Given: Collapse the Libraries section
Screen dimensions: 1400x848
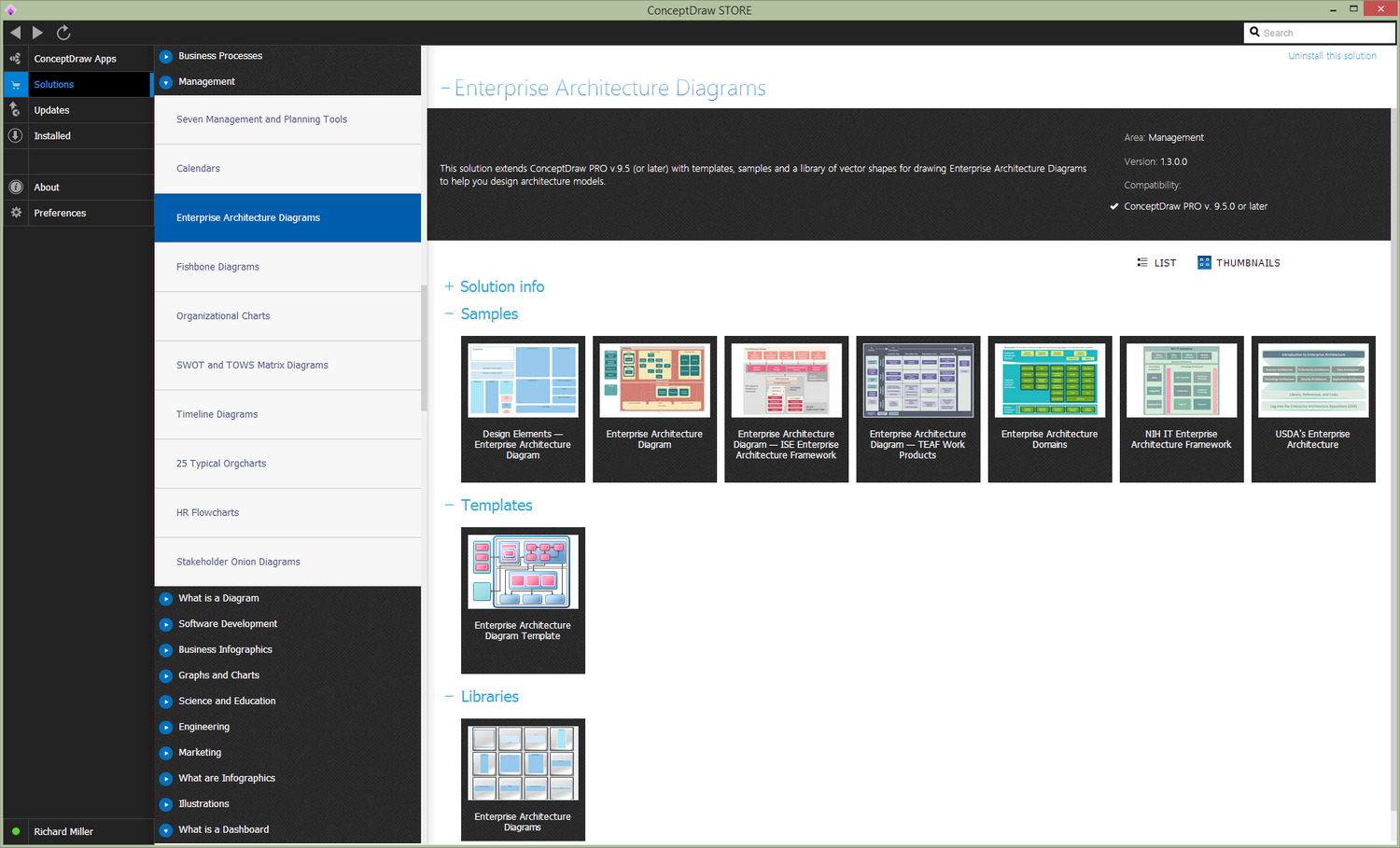Looking at the screenshot, I should point(449,697).
